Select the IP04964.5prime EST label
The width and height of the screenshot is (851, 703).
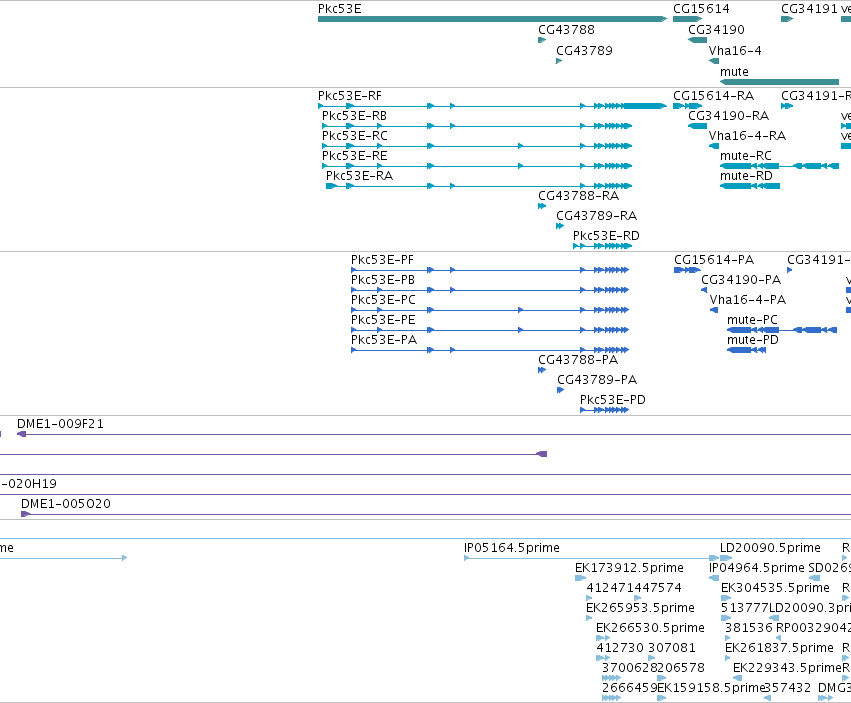pos(757,568)
